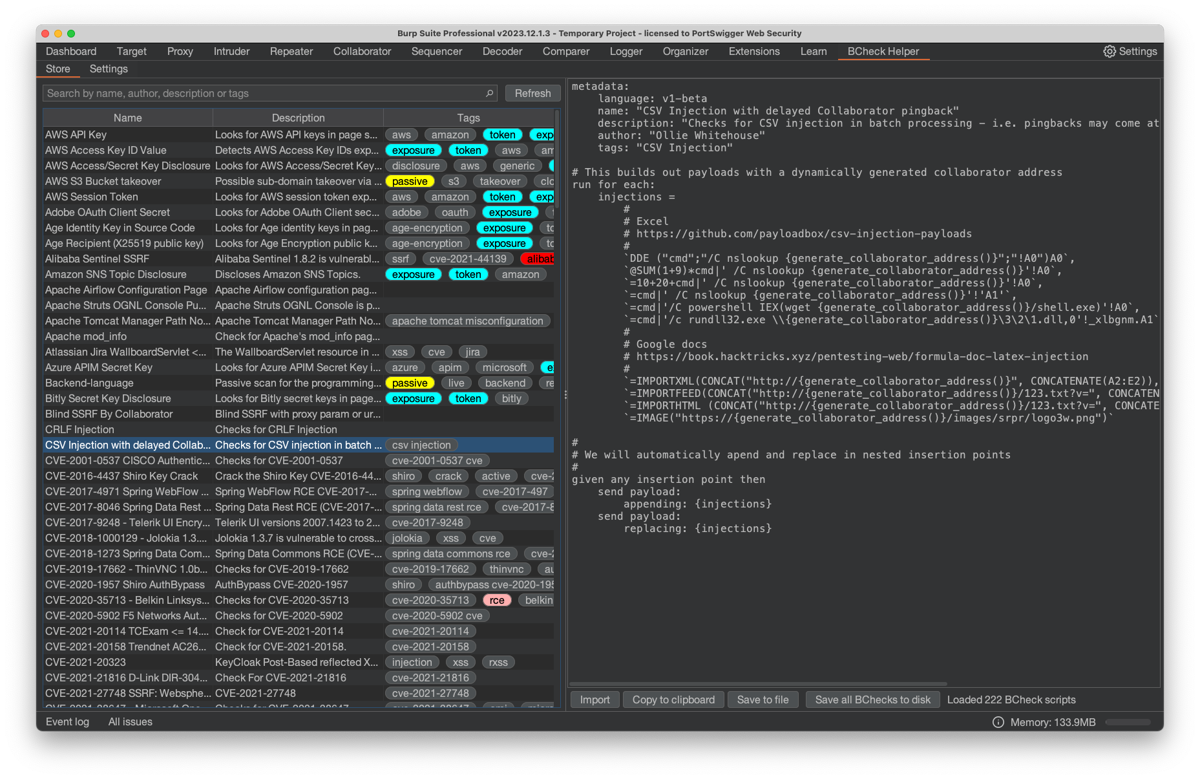Open the Comparer tab

click(x=566, y=51)
